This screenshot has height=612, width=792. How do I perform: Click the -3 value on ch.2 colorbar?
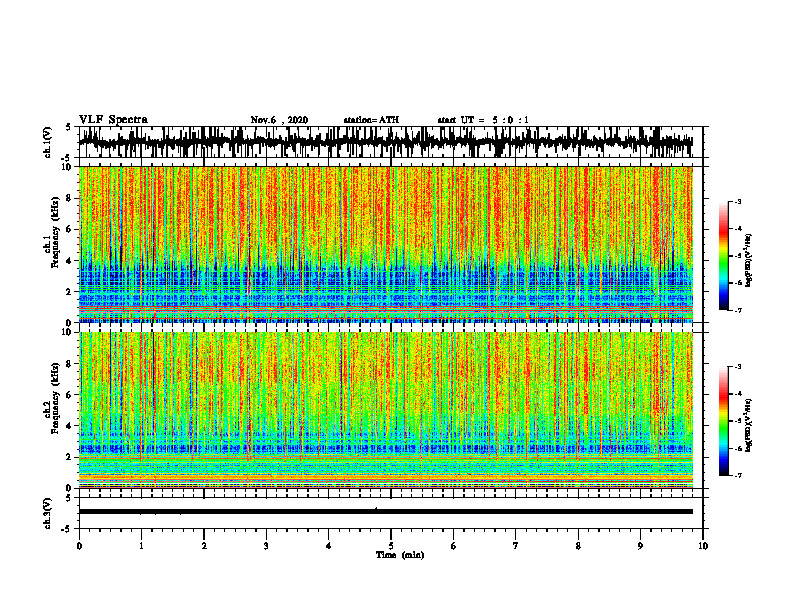click(737, 367)
